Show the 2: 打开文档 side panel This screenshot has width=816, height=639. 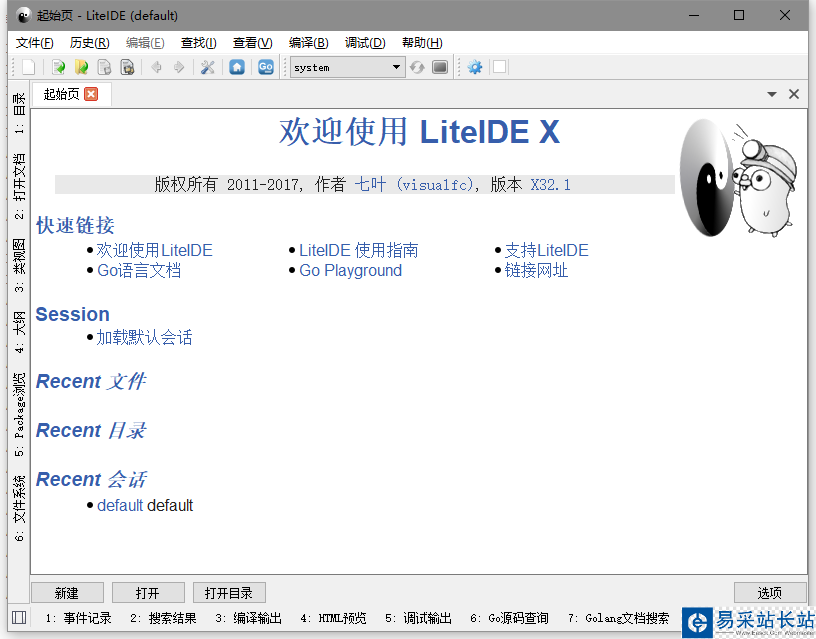19,186
